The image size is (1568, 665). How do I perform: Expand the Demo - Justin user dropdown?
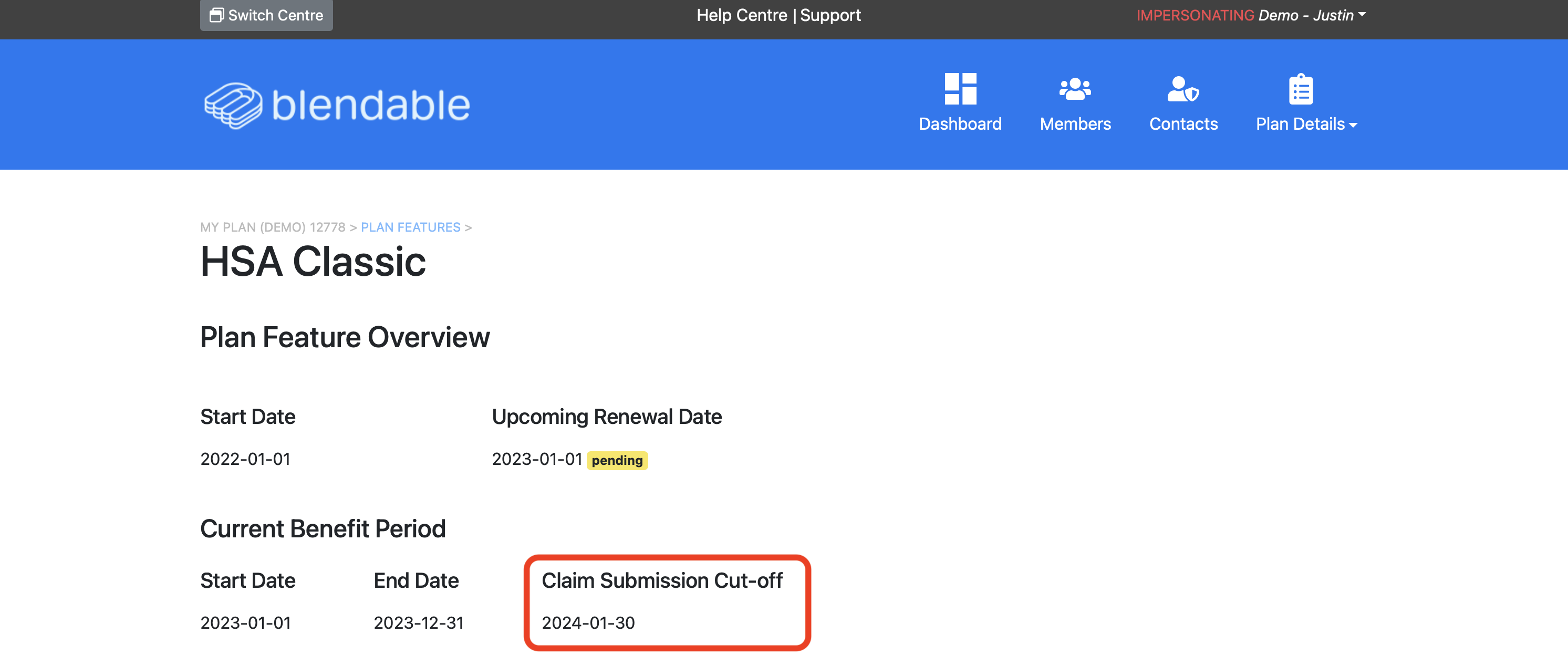(x=1312, y=15)
